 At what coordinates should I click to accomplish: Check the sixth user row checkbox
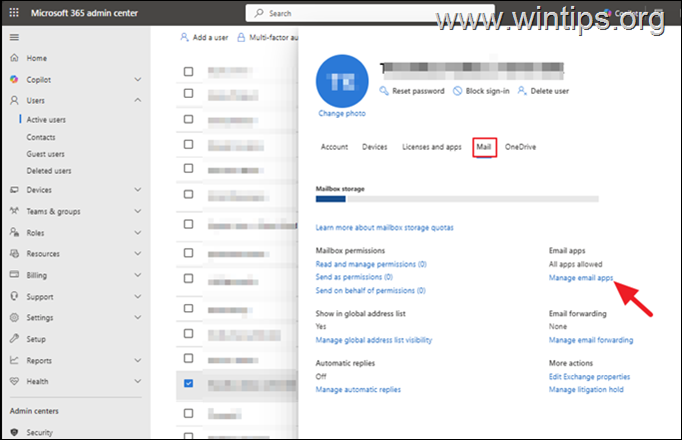(x=188, y=194)
